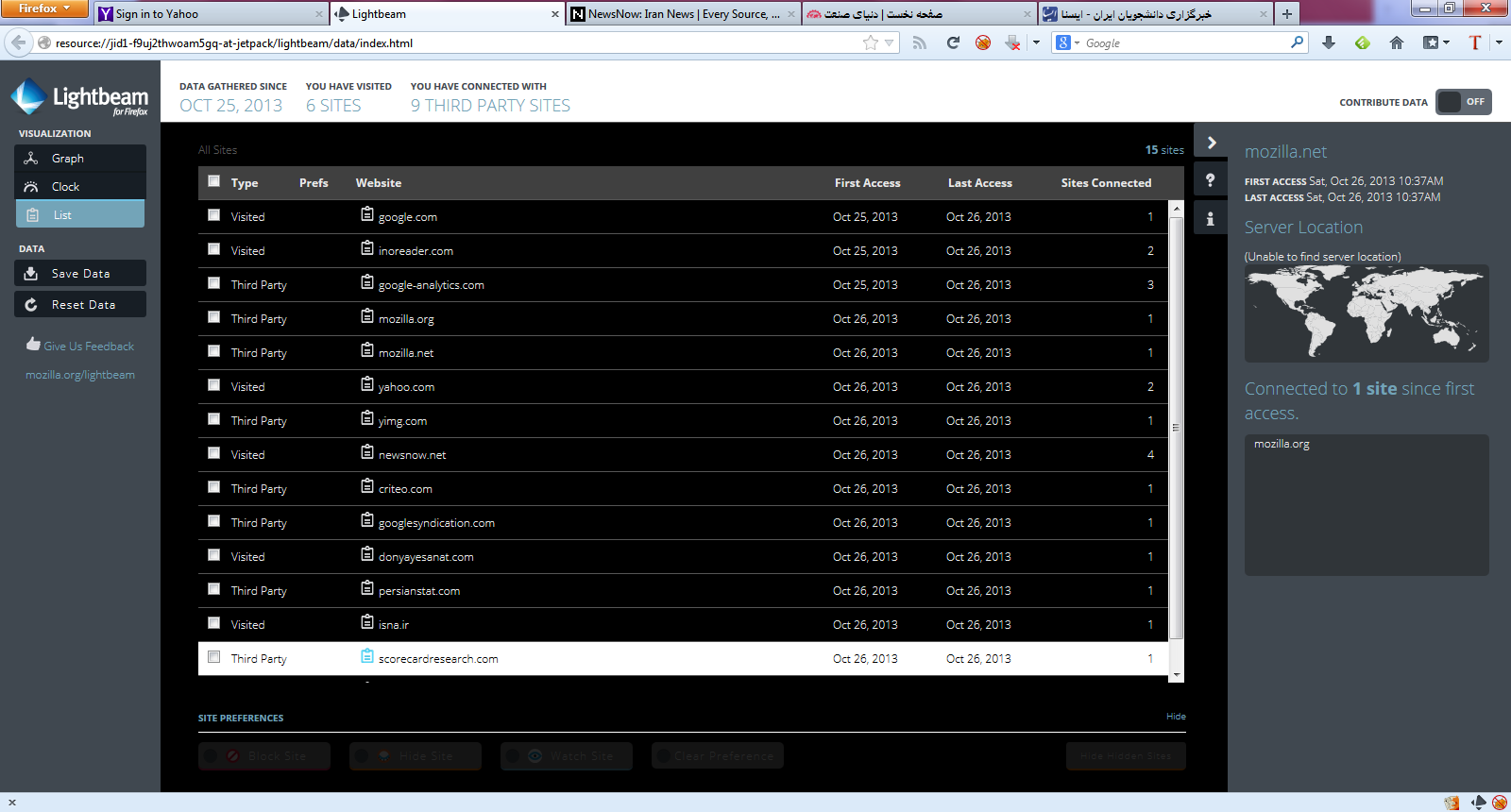Click the site icon beside googlesyndication.com
1511x812 pixels.
click(367, 520)
